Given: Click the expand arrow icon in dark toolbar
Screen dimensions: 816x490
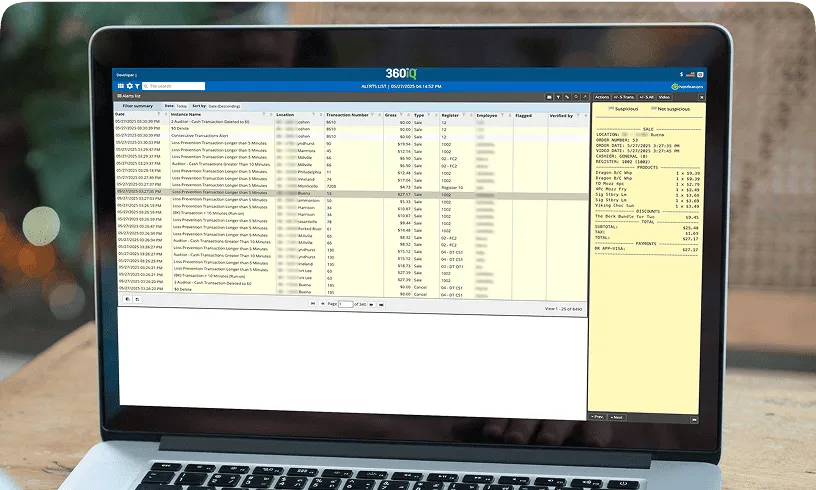Looking at the screenshot, I should 584,97.
